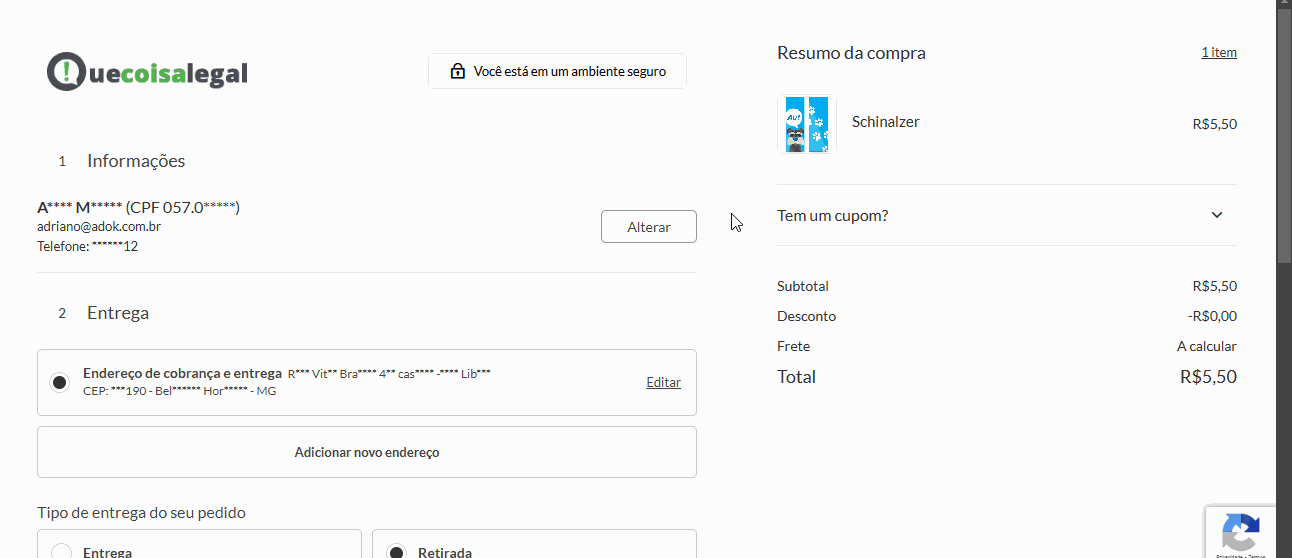Viewport: 1292px width, 558px height.
Task: Click the Resumo da compra heading
Action: (x=851, y=53)
